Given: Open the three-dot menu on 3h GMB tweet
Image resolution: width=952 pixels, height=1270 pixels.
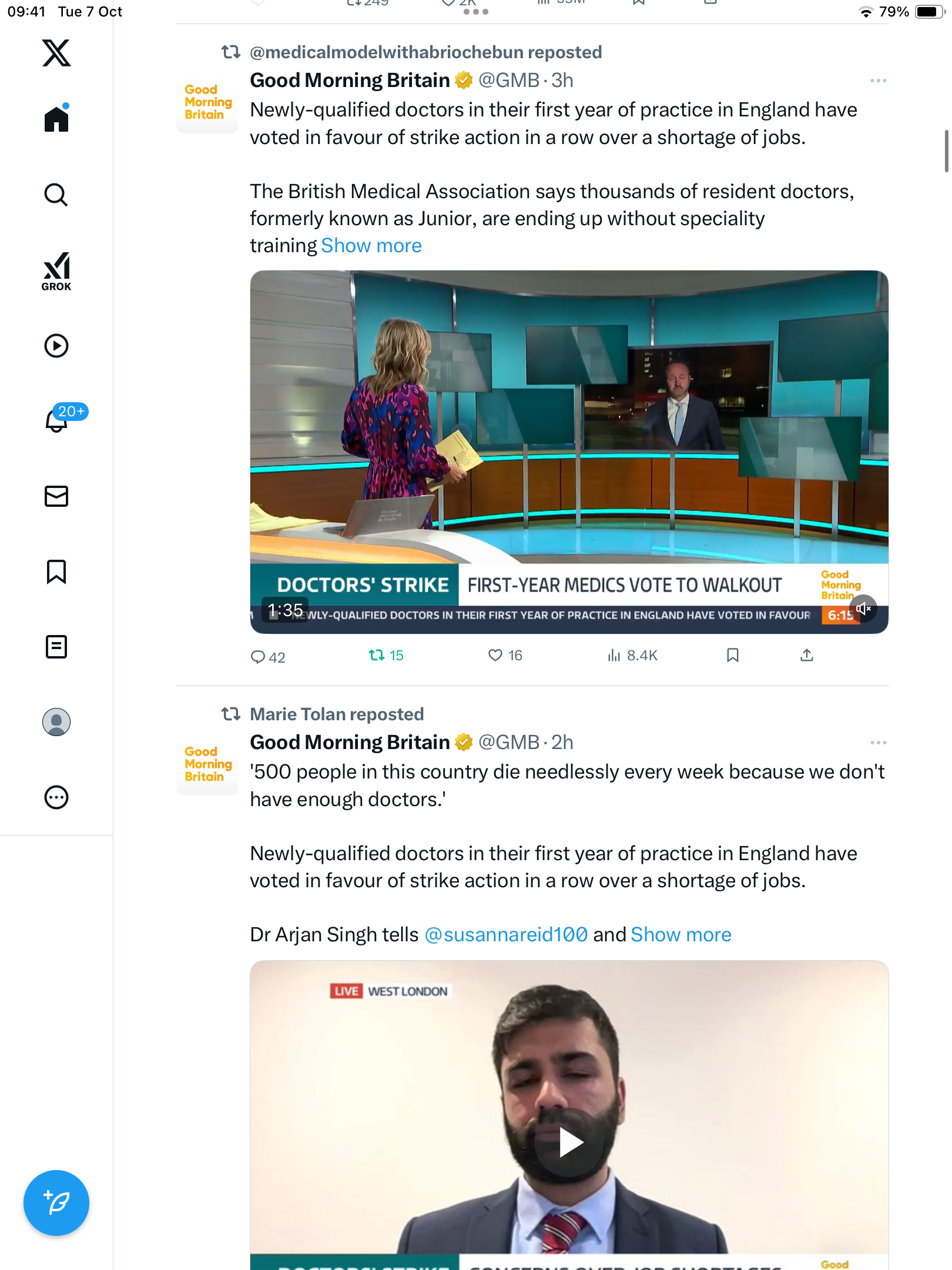Looking at the screenshot, I should pyautogui.click(x=878, y=81).
